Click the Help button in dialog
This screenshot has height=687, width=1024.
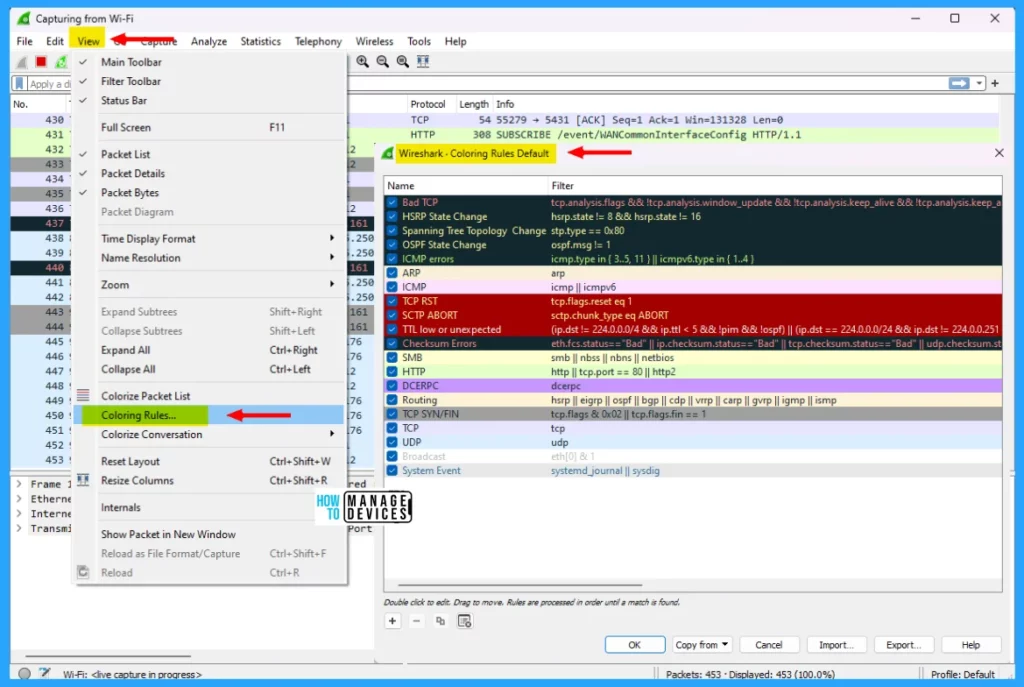pyautogui.click(x=971, y=645)
